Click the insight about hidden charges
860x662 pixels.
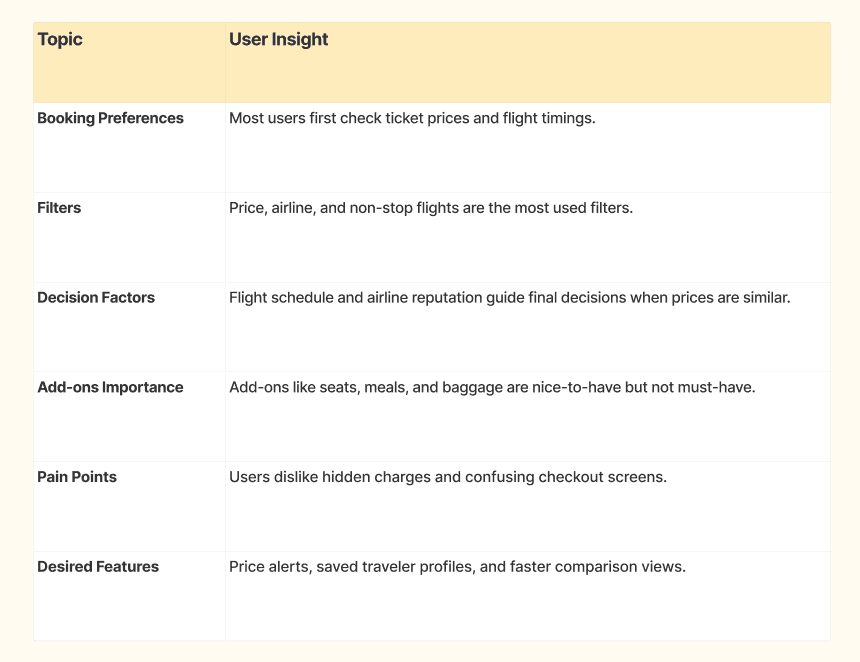click(447, 477)
